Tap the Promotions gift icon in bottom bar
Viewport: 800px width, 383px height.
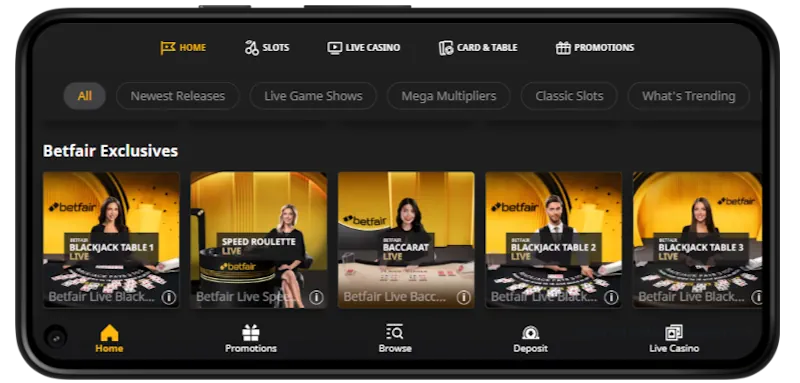click(x=251, y=333)
